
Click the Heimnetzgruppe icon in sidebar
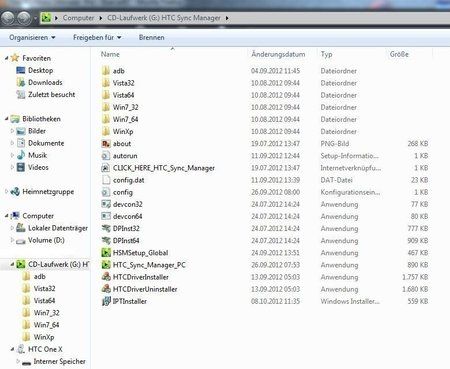coord(15,192)
